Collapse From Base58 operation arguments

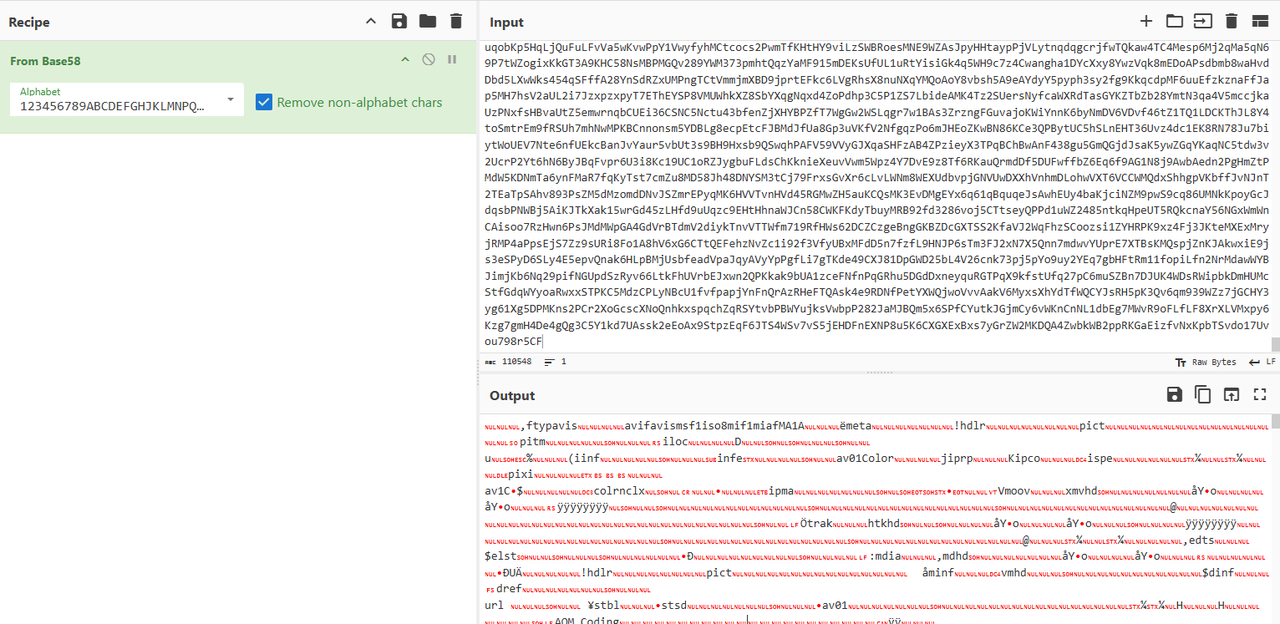[x=405, y=60]
